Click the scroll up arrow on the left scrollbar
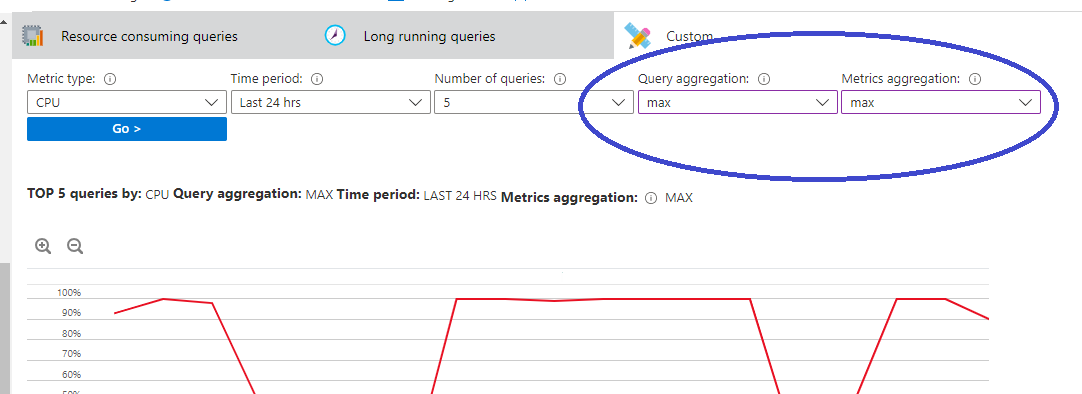Screen dimensions: 1082x394 coord(3,21)
